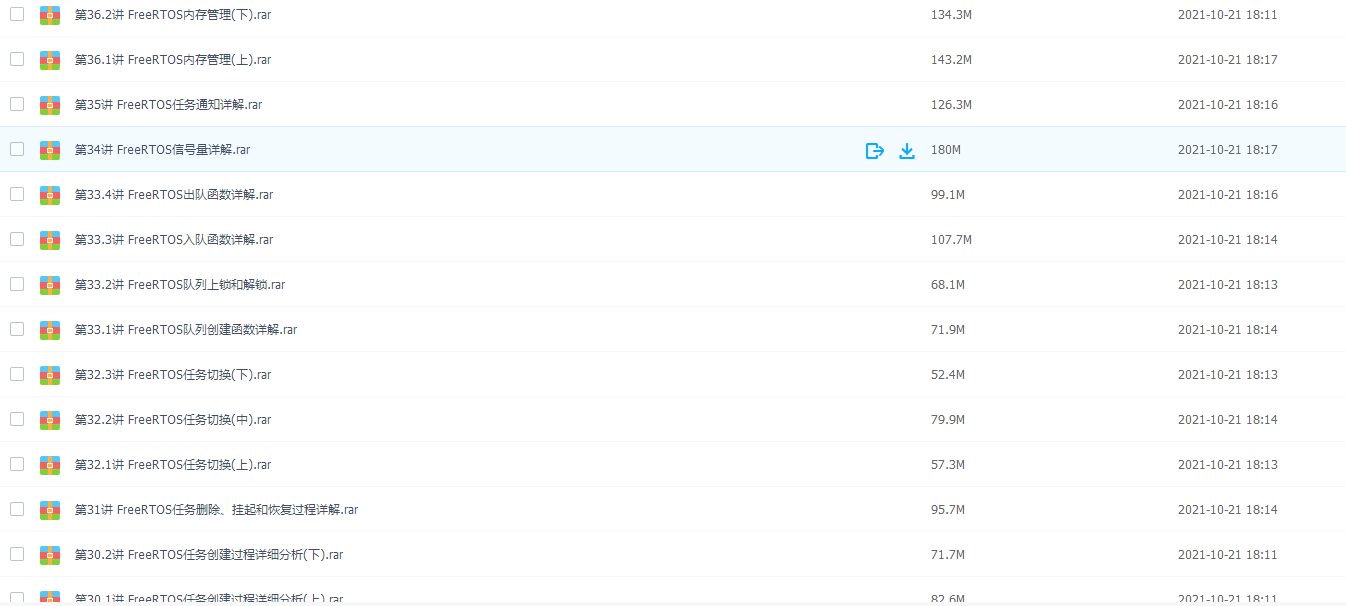Open the file name 第33.4讲 FreeRTOS出队函数详解.rar
Screen dimensions: 1346x606
[x=174, y=195]
